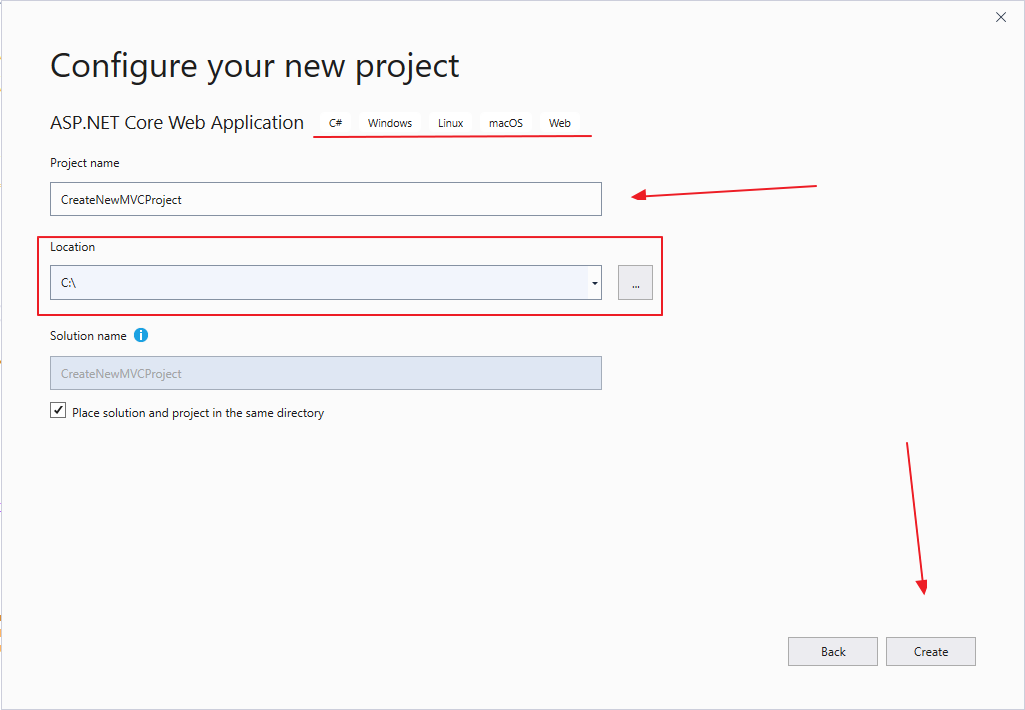Open the Location dropdown arrow
Image resolution: width=1025 pixels, height=710 pixels.
click(594, 283)
